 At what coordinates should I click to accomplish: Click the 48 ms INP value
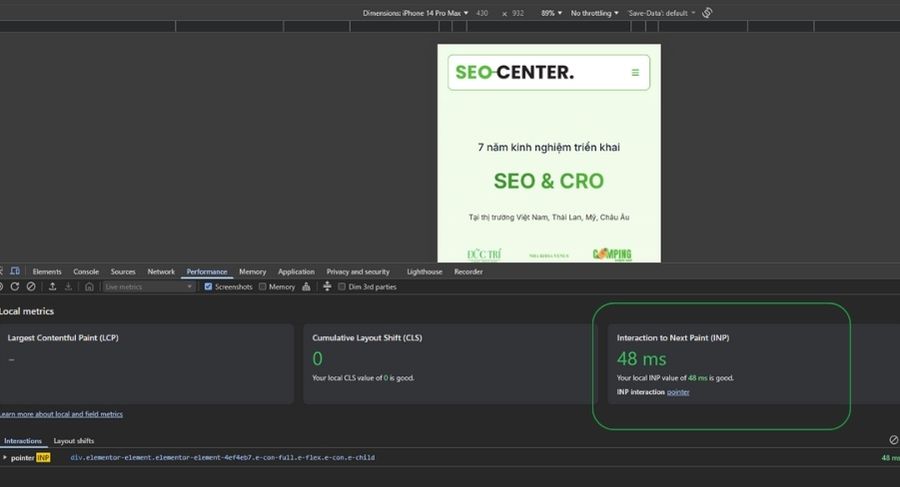pyautogui.click(x=642, y=359)
